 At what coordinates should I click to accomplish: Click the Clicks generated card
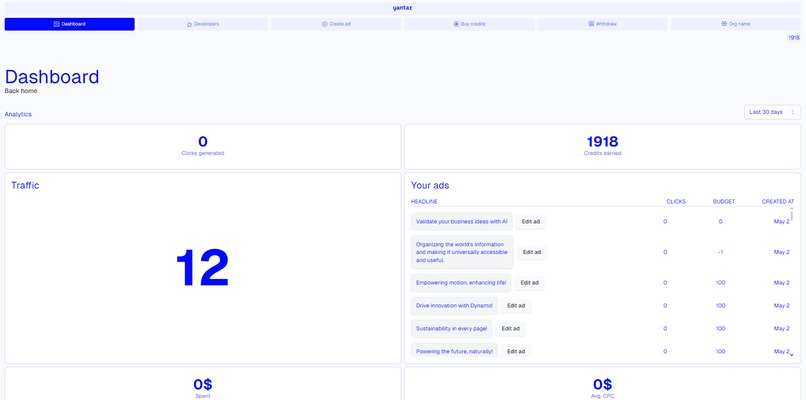(203, 147)
